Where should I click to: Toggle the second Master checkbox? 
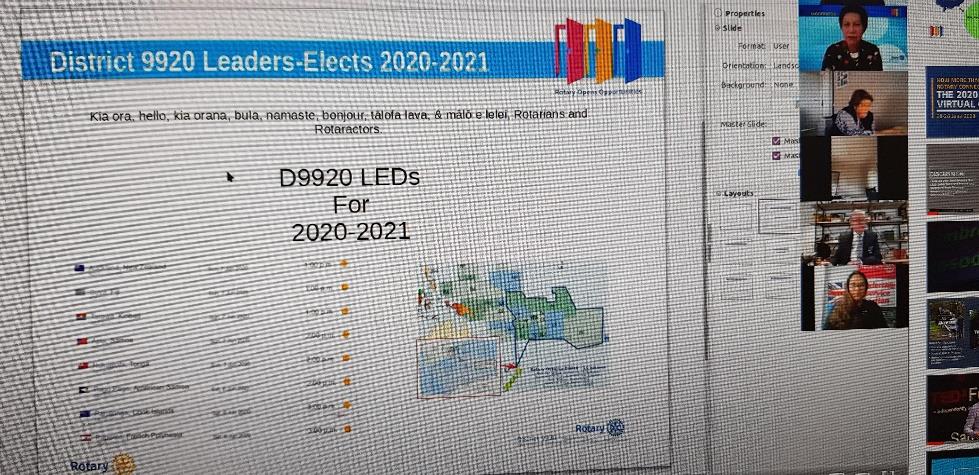point(777,155)
